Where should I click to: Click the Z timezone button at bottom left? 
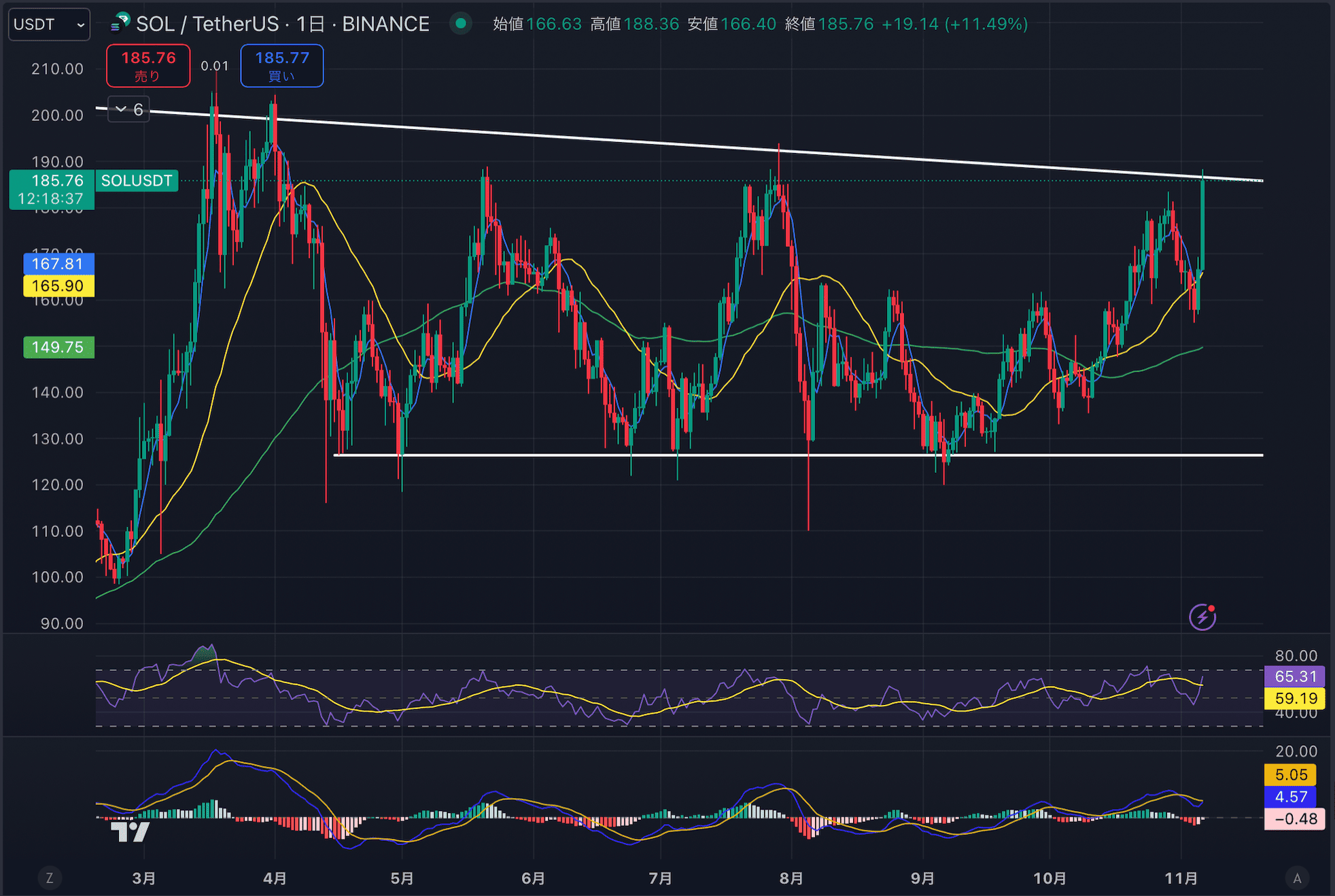(49, 878)
